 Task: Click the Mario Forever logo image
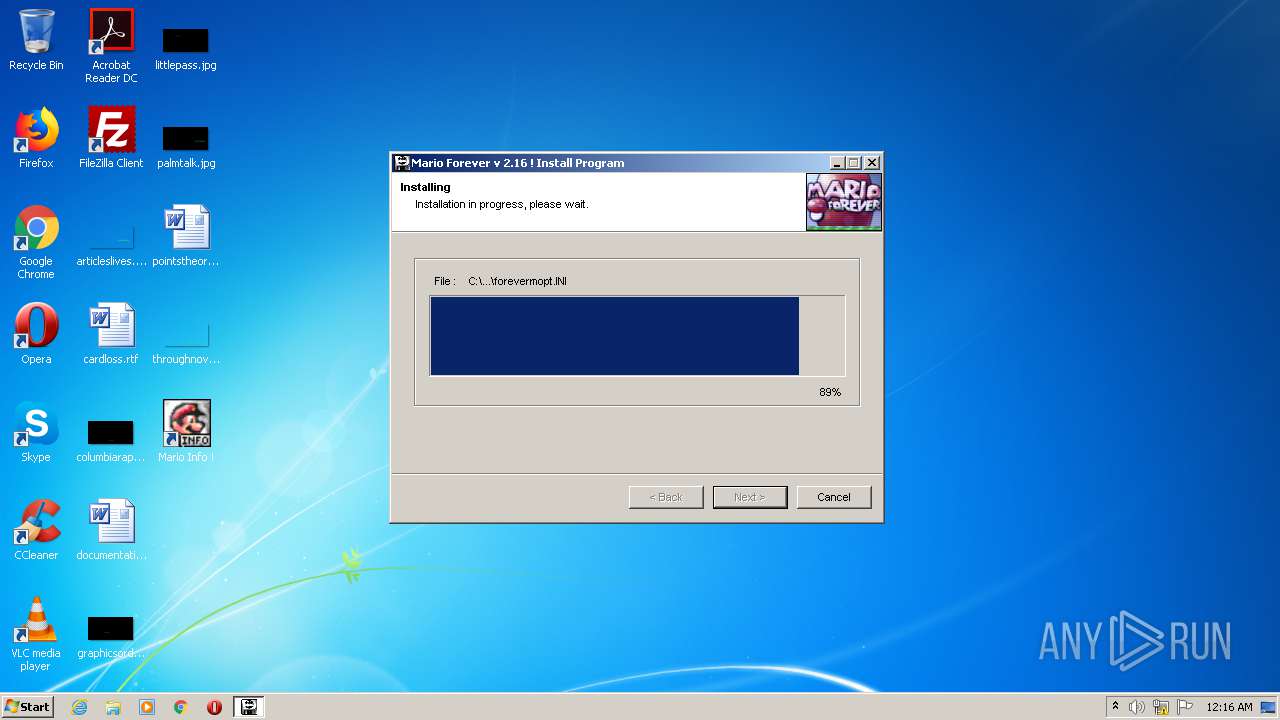(844, 202)
